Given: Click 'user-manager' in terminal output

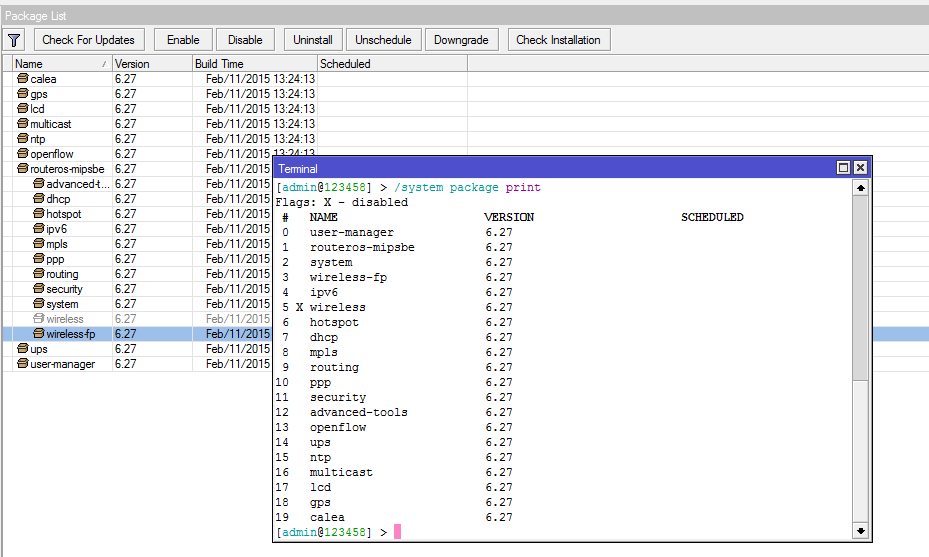Looking at the screenshot, I should [352, 232].
